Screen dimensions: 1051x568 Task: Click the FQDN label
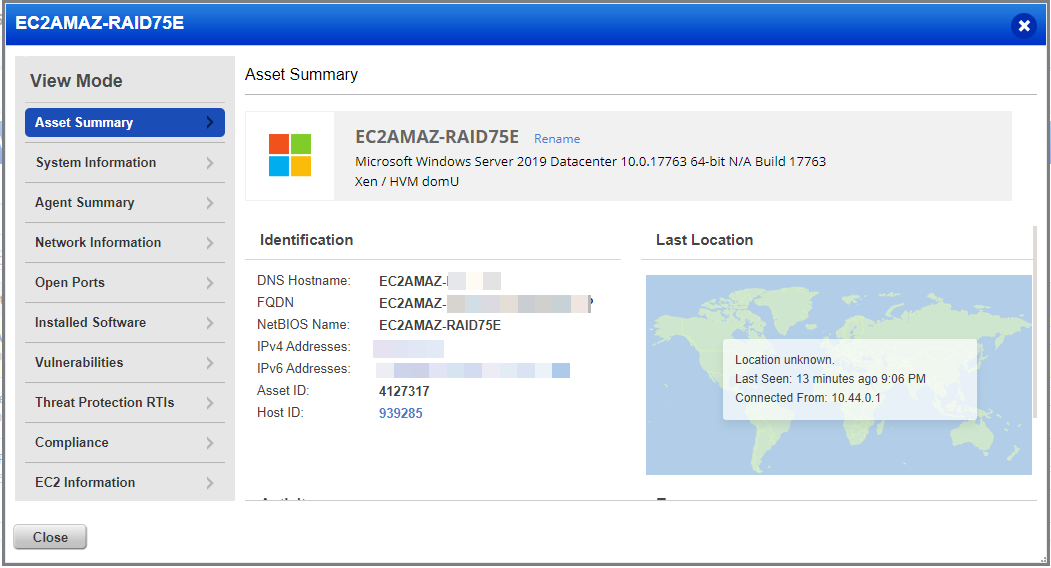click(275, 302)
